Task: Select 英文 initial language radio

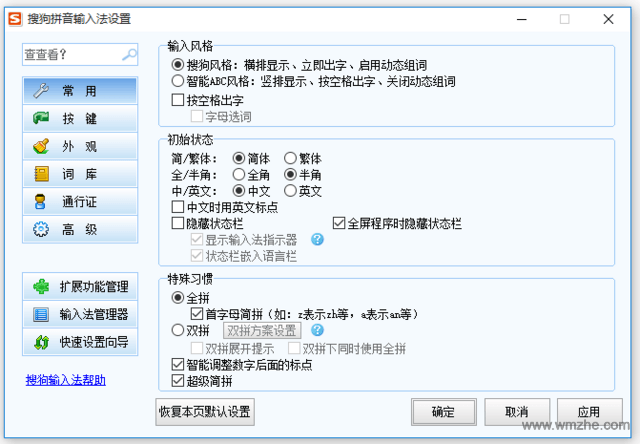Action: 290,191
